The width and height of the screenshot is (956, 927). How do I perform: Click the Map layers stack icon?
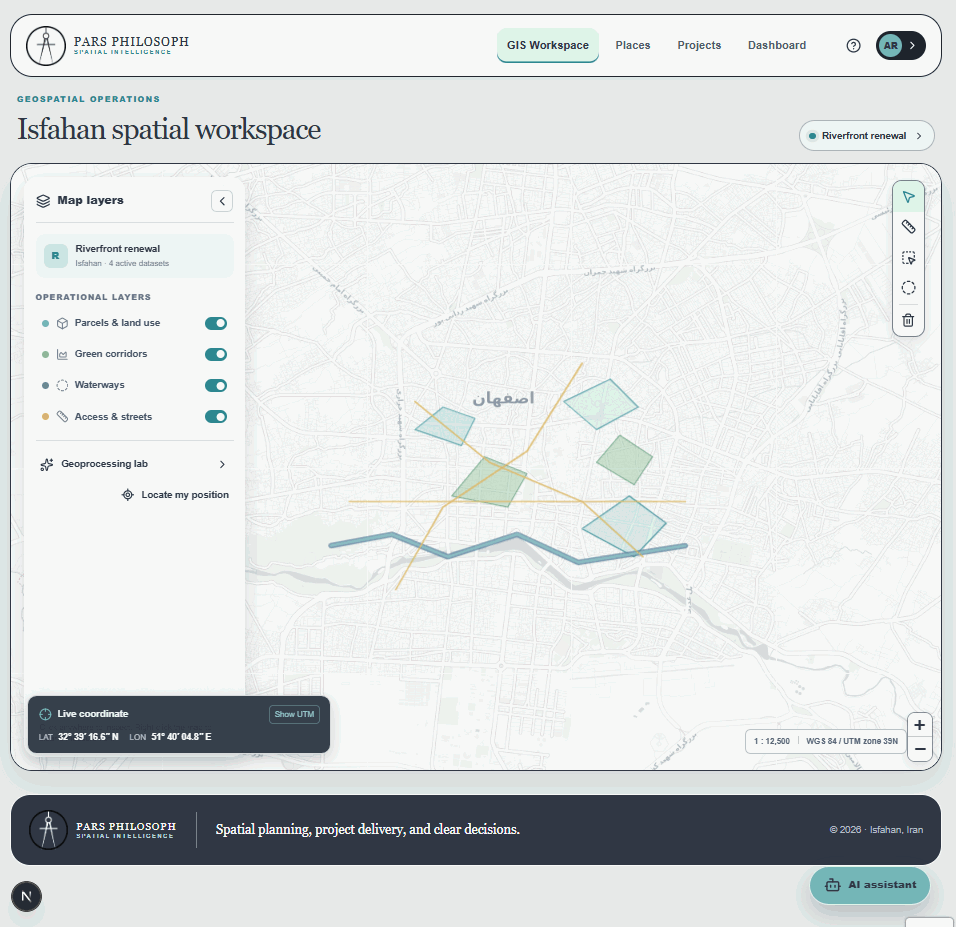tap(43, 201)
